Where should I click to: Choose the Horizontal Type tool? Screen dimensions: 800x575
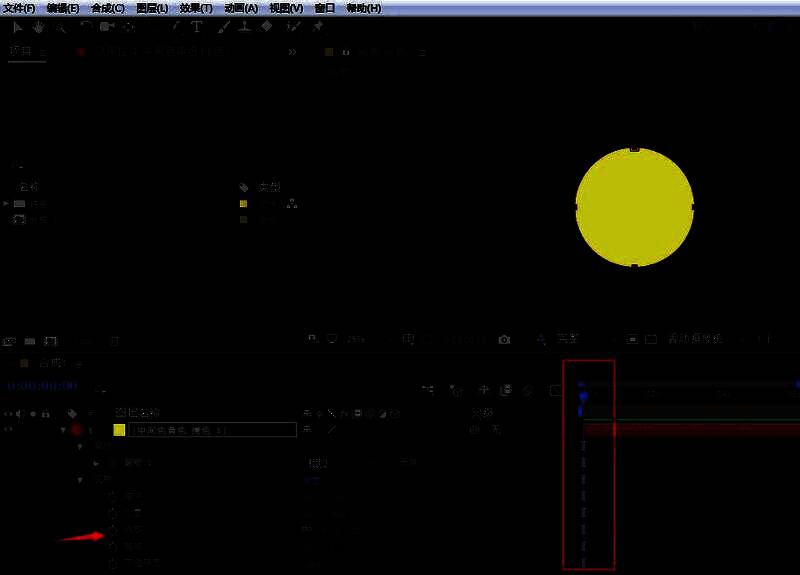[x=196, y=27]
